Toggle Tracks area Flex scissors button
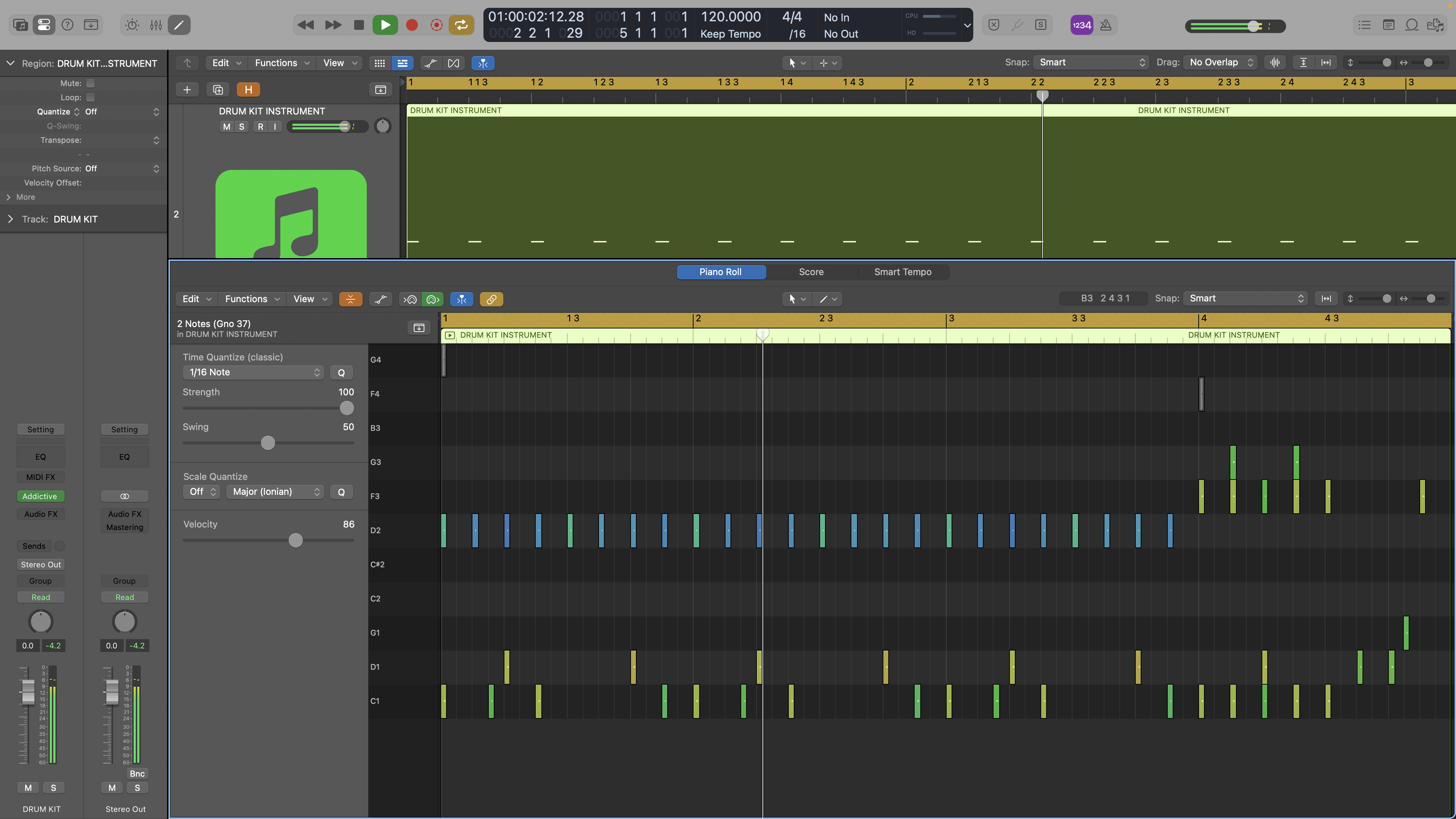1456x819 pixels. point(453,63)
